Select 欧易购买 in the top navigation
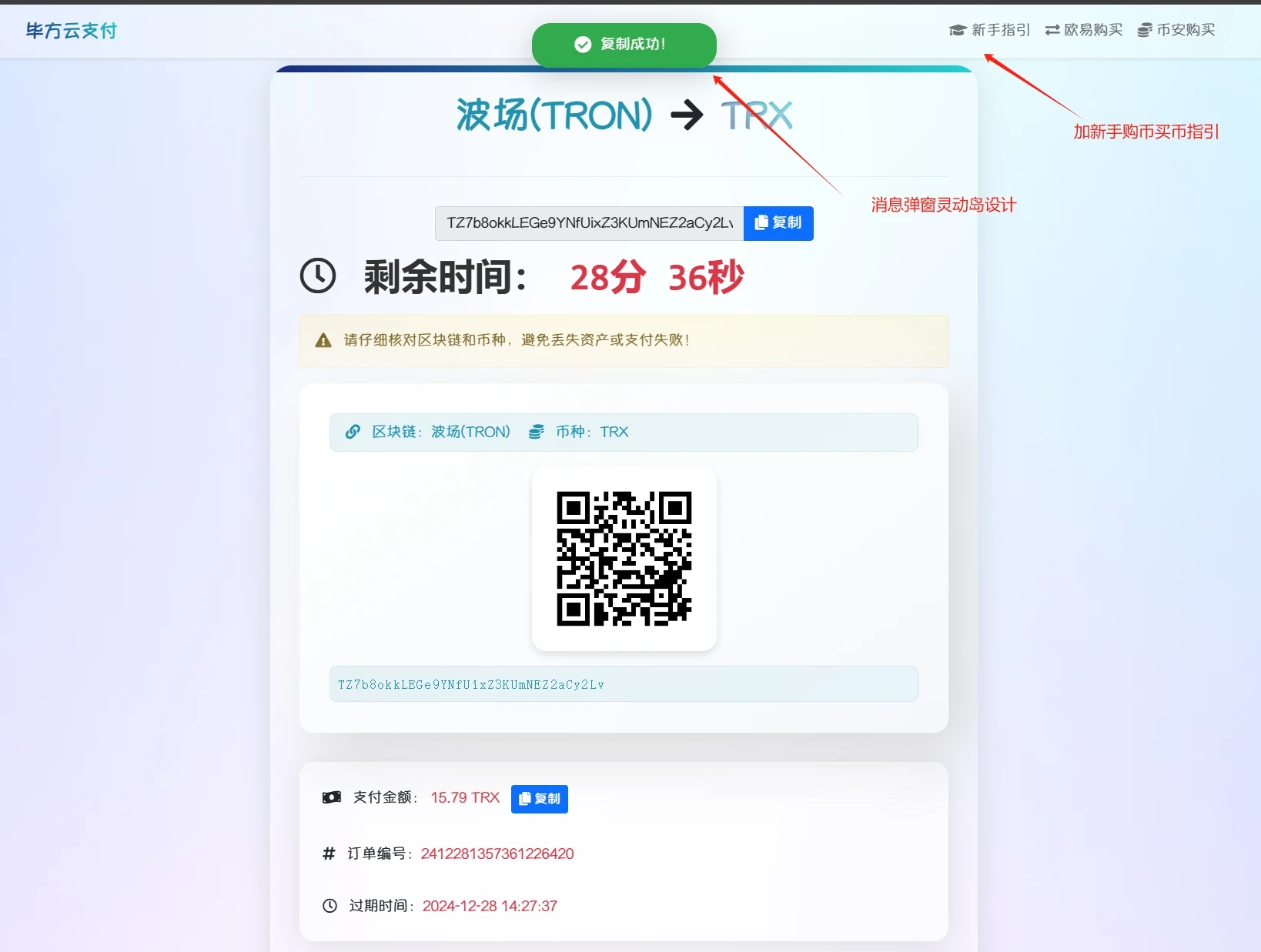This screenshot has height=952, width=1261. (x=1093, y=30)
